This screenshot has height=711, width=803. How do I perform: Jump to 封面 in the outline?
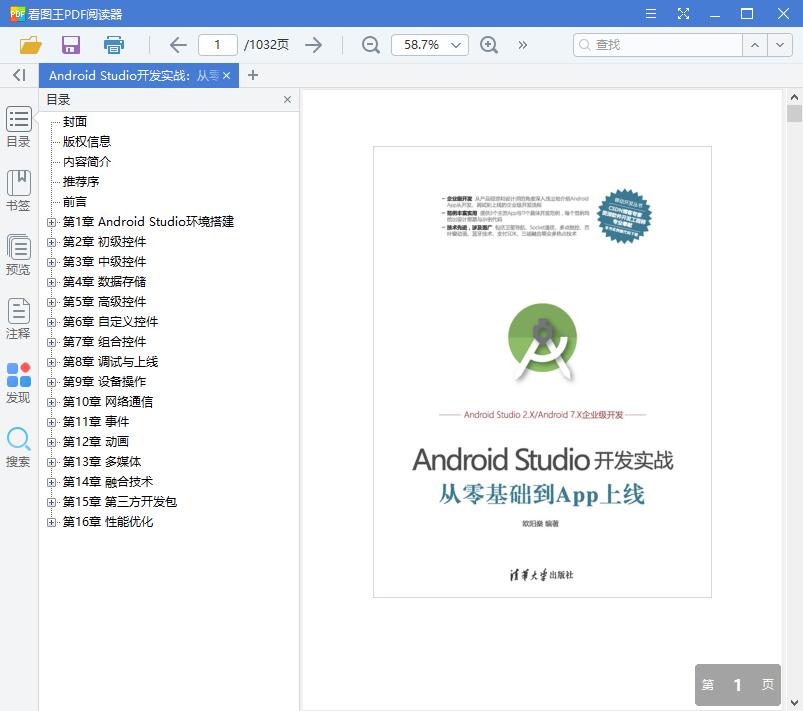(x=75, y=121)
